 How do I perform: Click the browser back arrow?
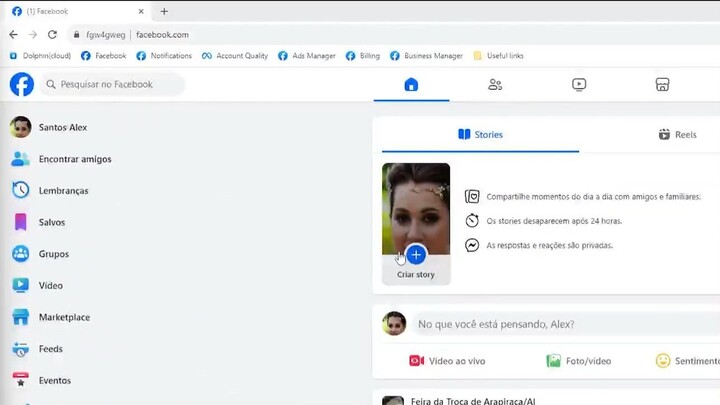point(13,34)
